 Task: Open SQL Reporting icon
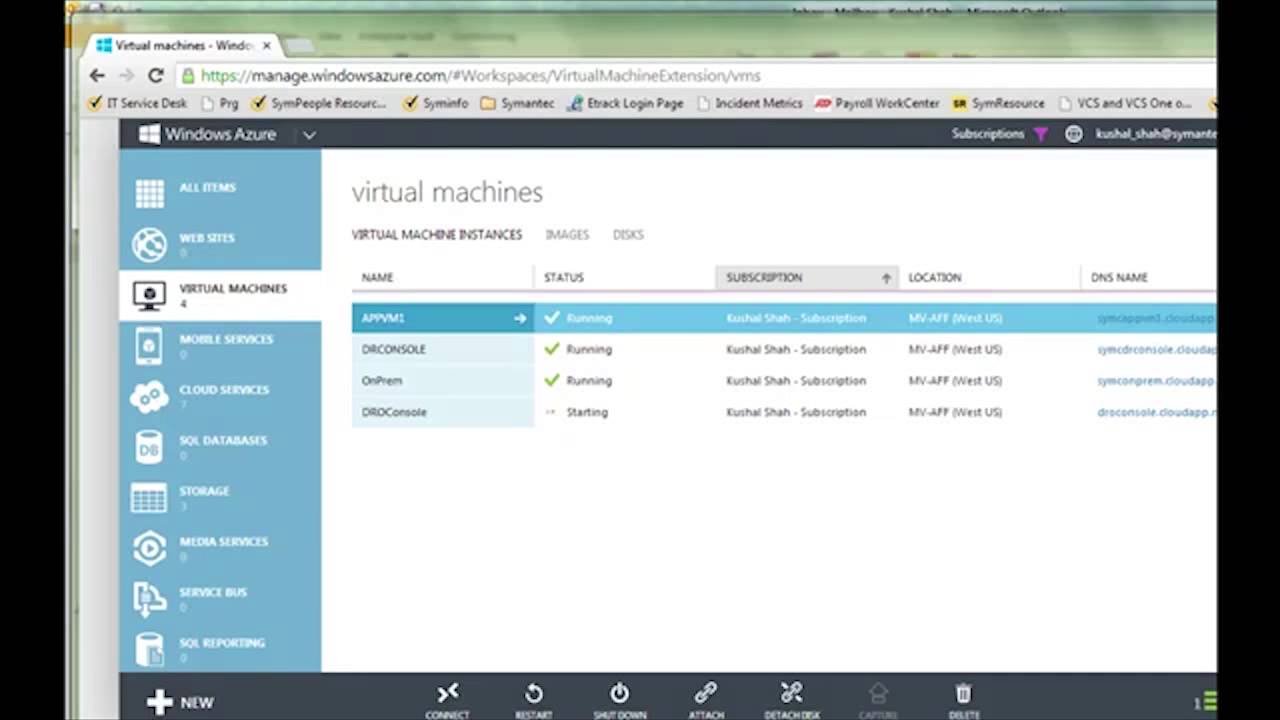click(150, 650)
